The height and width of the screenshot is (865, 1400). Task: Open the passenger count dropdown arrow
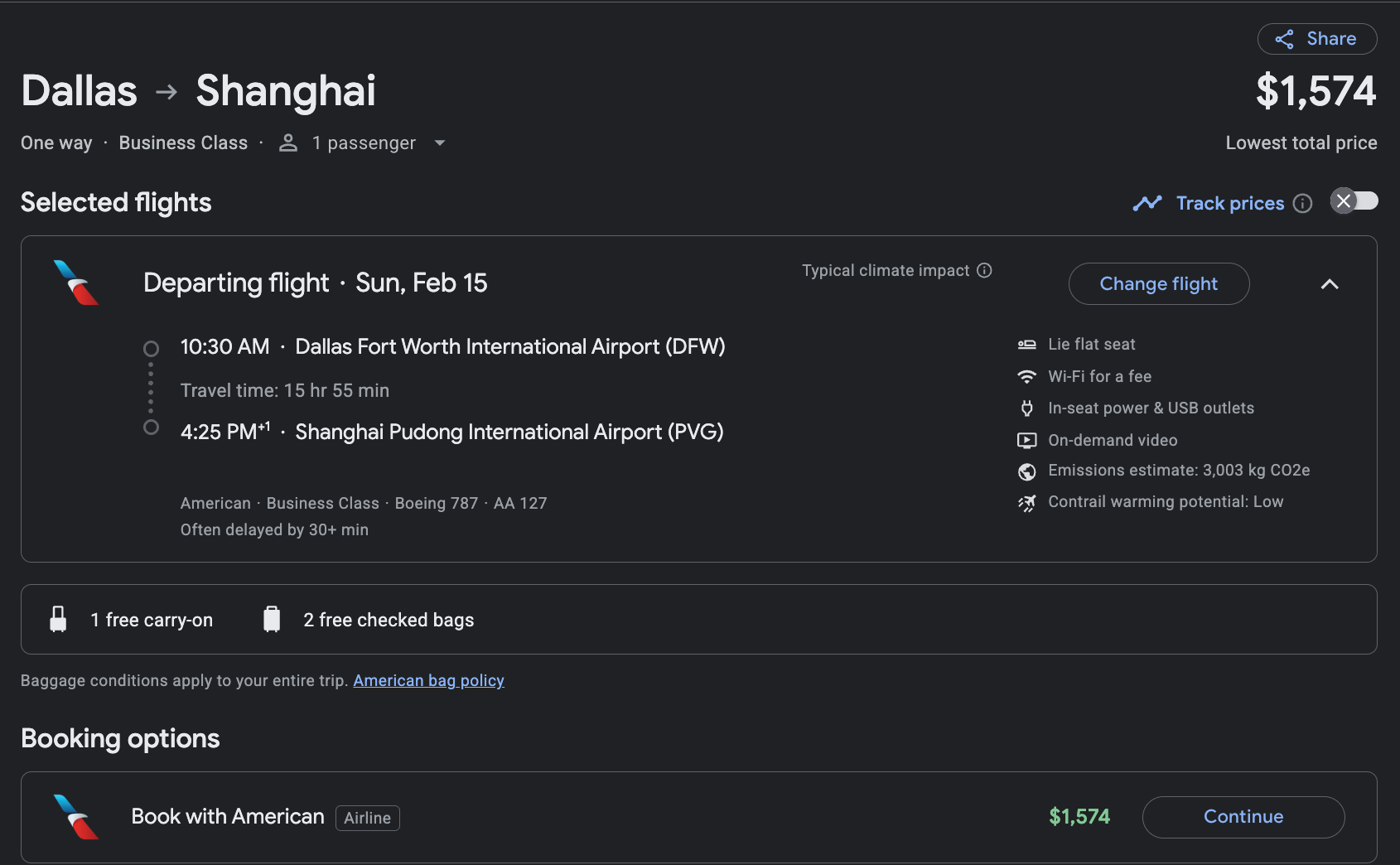440,143
